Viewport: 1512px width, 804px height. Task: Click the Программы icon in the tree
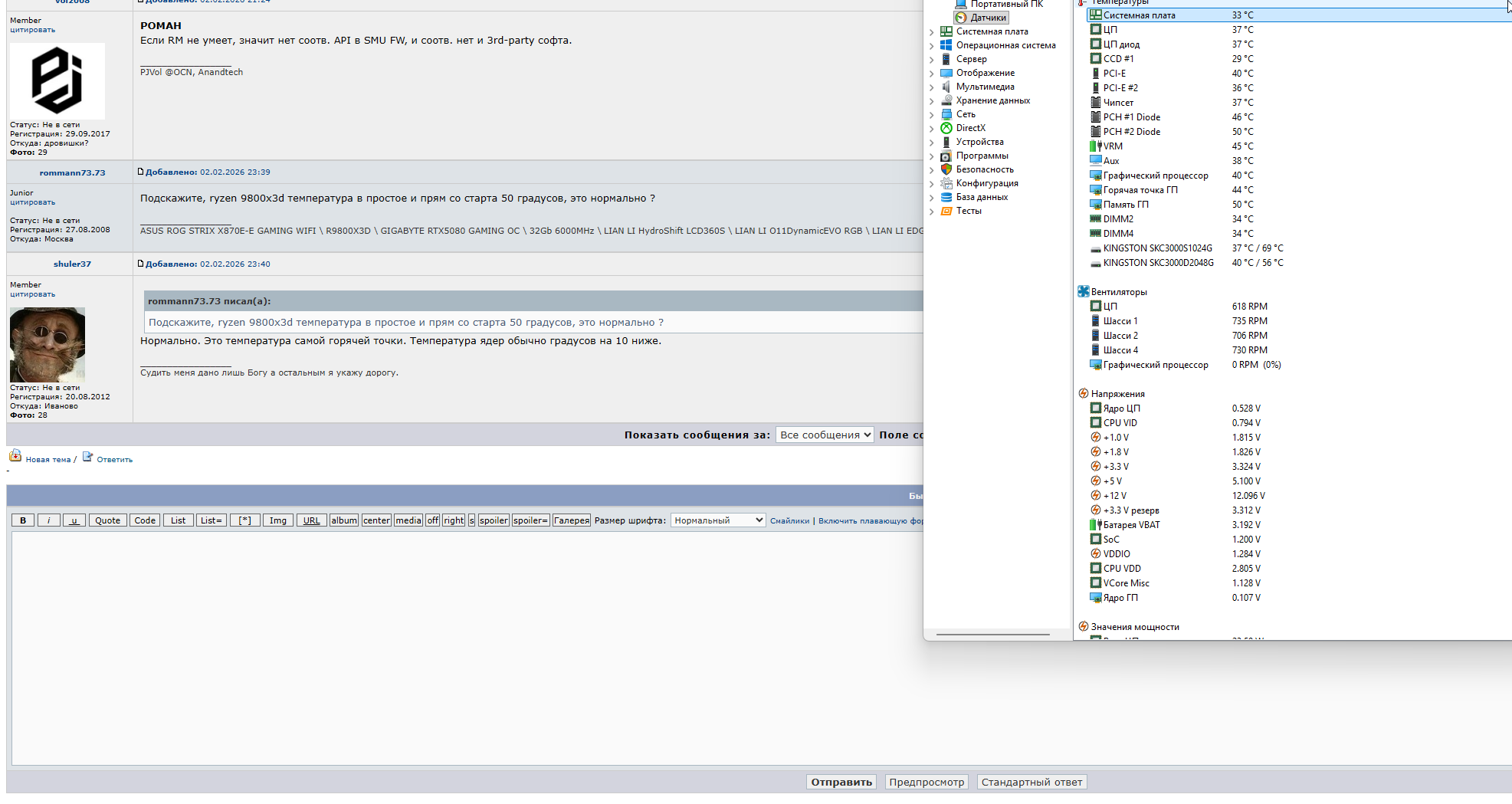click(946, 156)
